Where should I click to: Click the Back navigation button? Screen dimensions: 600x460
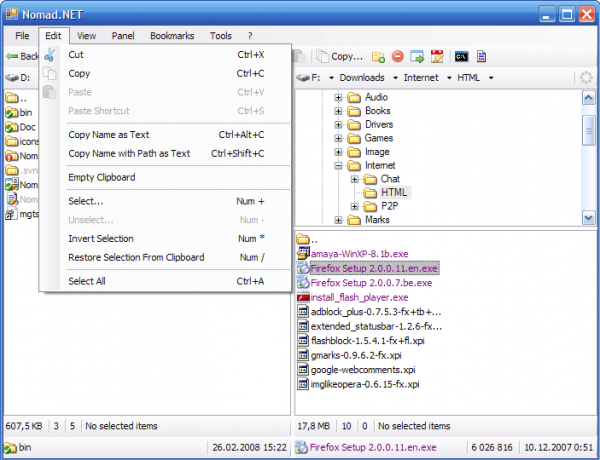pos(22,57)
